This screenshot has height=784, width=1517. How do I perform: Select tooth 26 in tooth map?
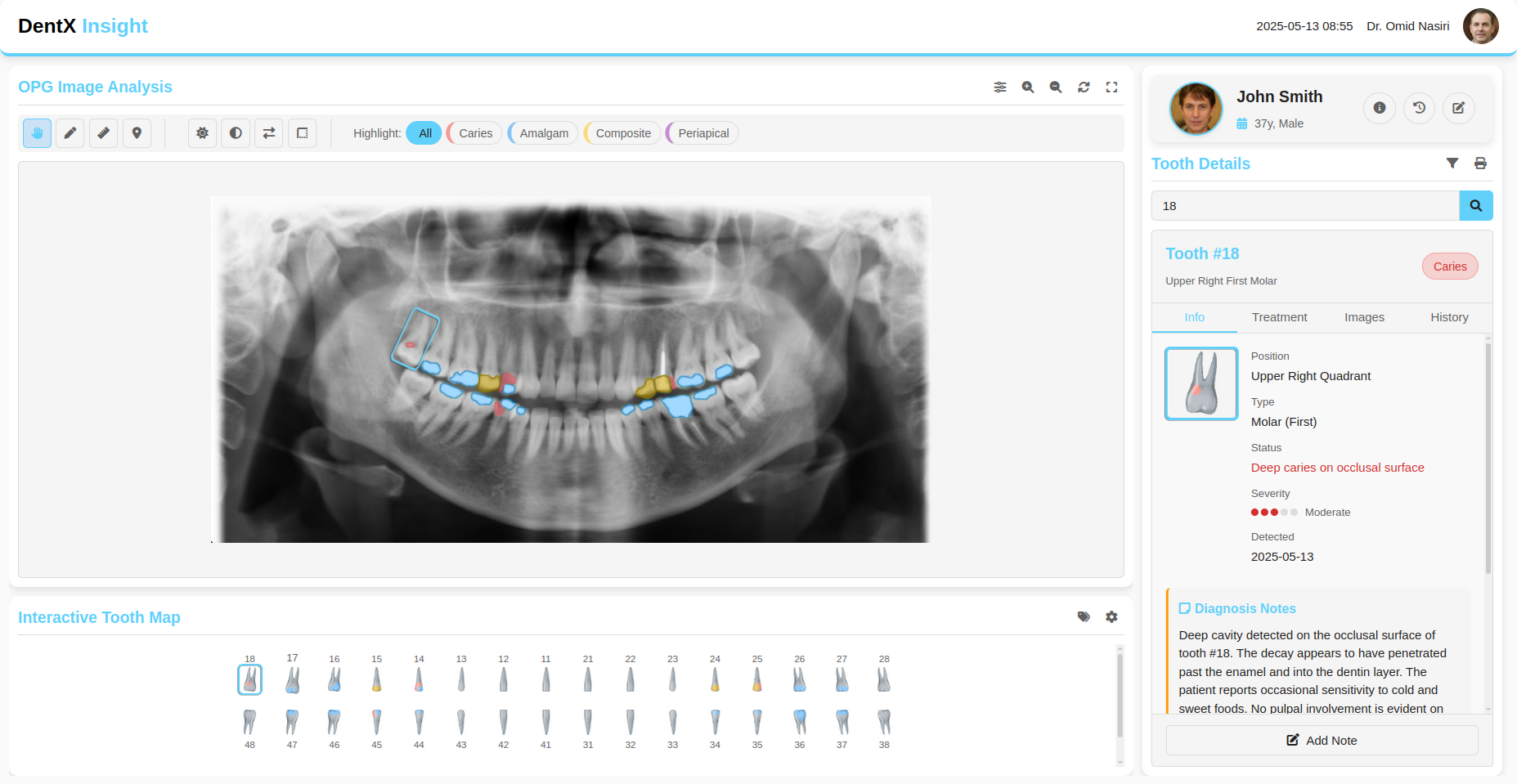coord(800,679)
